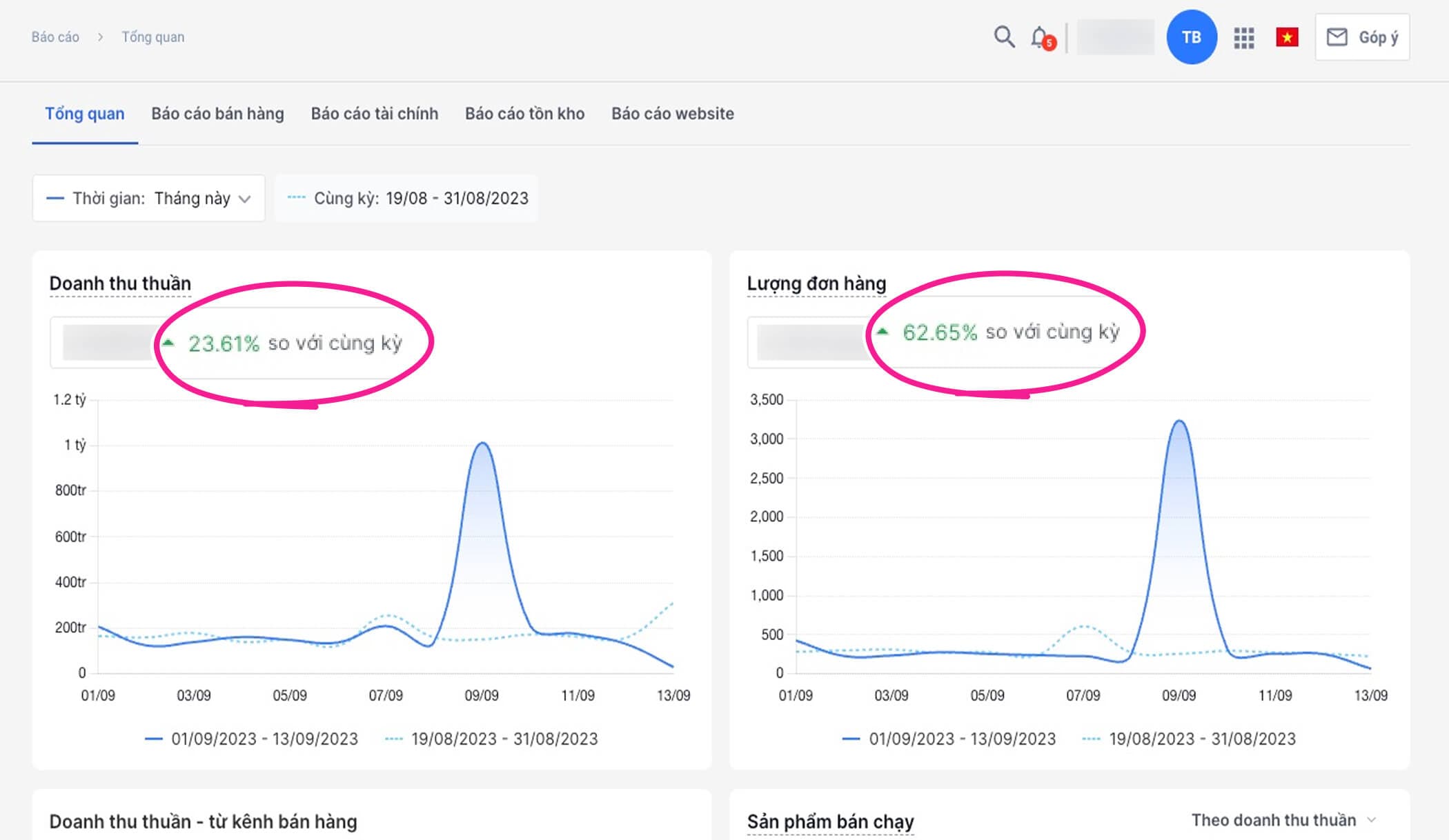The image size is (1449, 840).
Task: Open the Báo cáo website tab
Action: (672, 114)
